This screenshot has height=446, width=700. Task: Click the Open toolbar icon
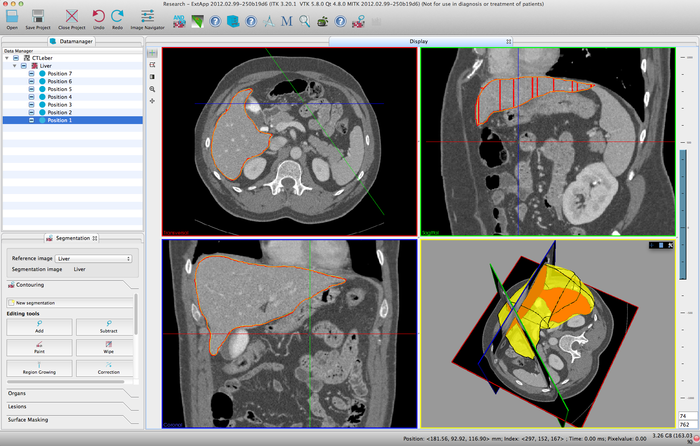tap(12, 19)
